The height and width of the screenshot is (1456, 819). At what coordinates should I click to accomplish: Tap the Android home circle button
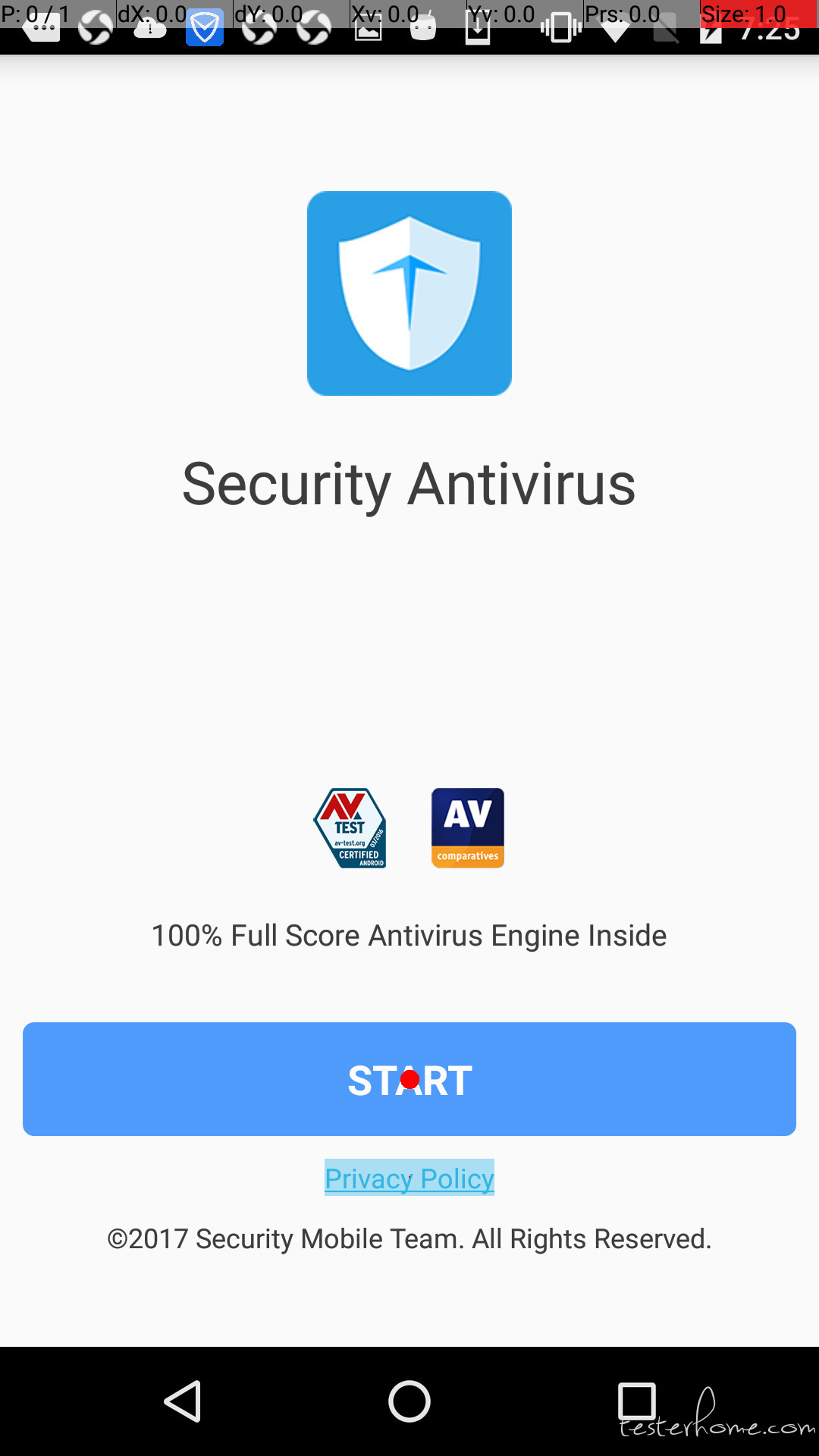tap(409, 1401)
